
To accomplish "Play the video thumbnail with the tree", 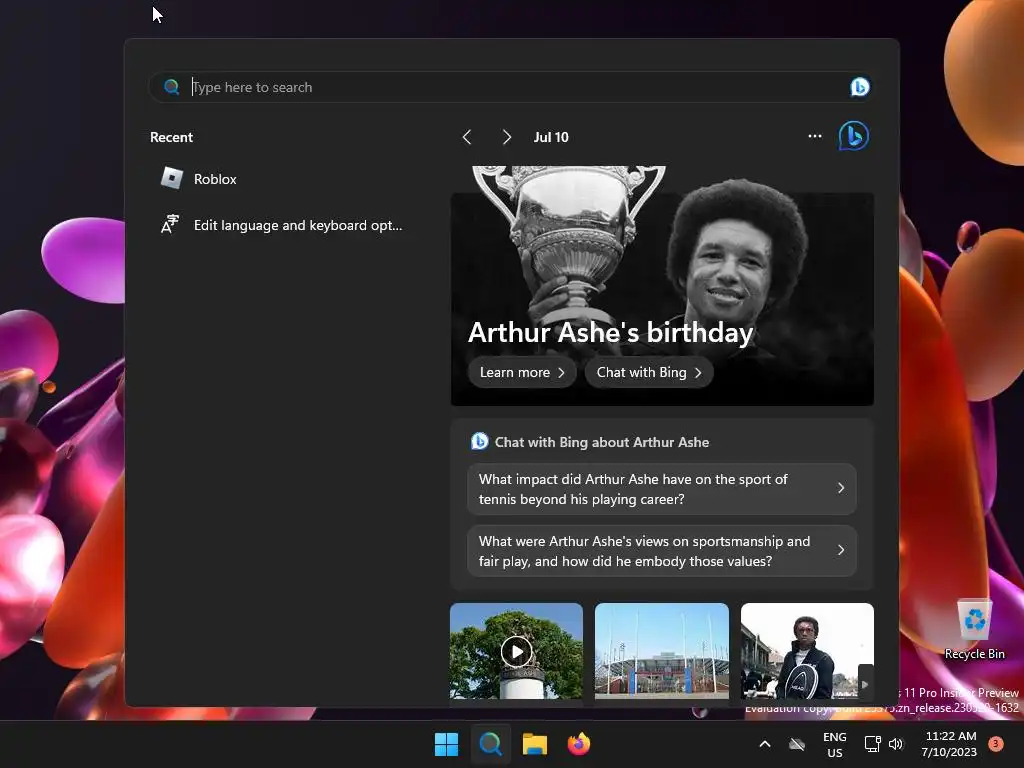I will [x=516, y=651].
